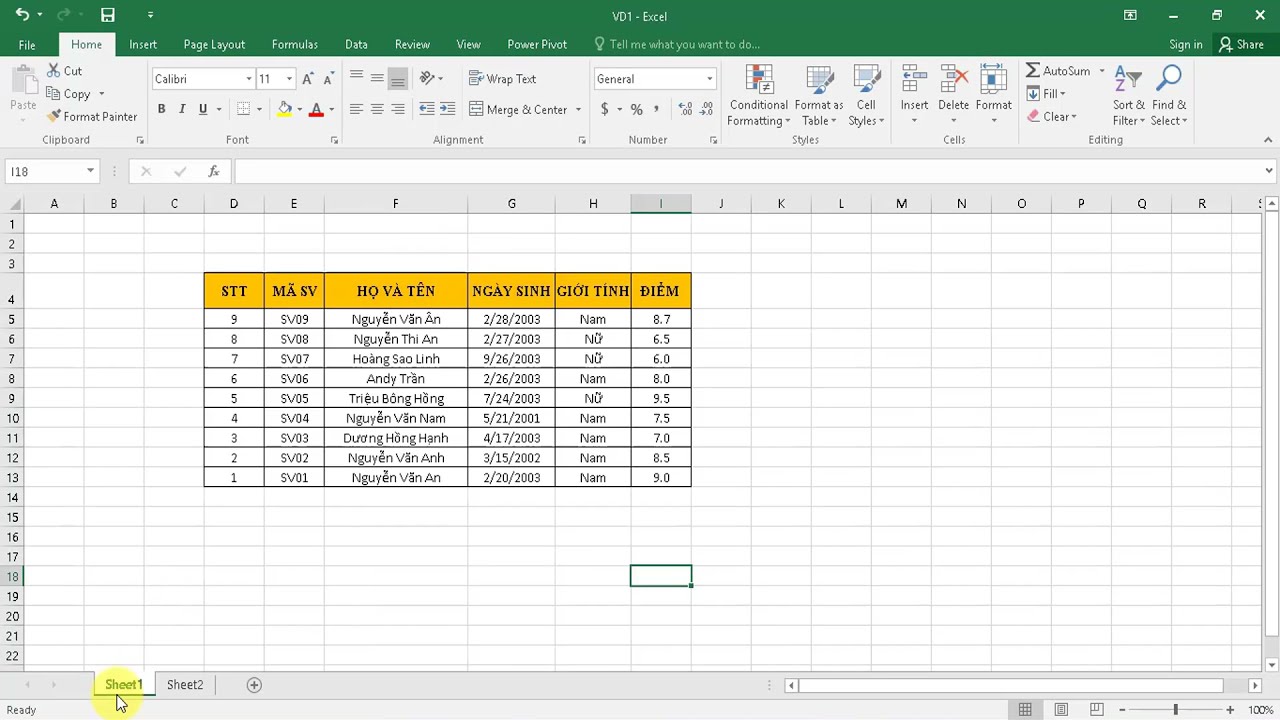The image size is (1280, 720).
Task: Click Insert cells icon in Cells group
Action: [914, 96]
